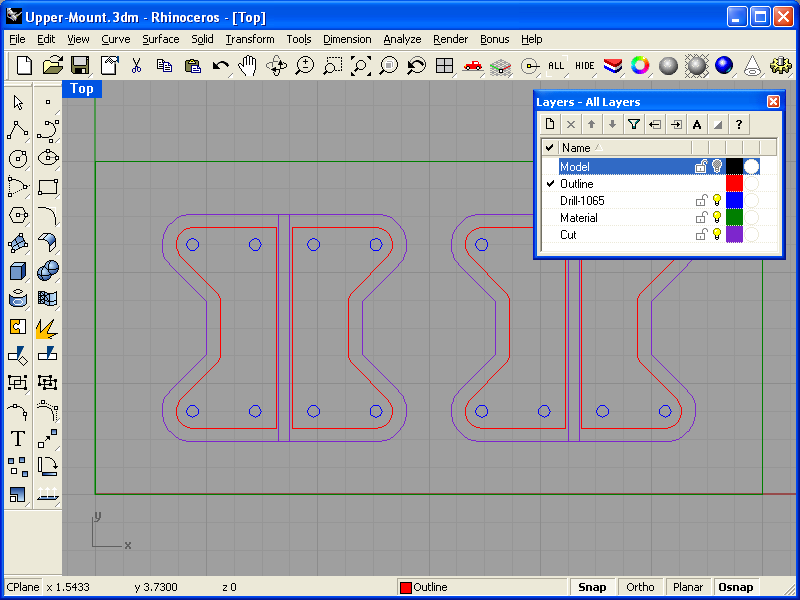Screen dimensions: 800x600
Task: Open the Analyze menu
Action: (402, 39)
